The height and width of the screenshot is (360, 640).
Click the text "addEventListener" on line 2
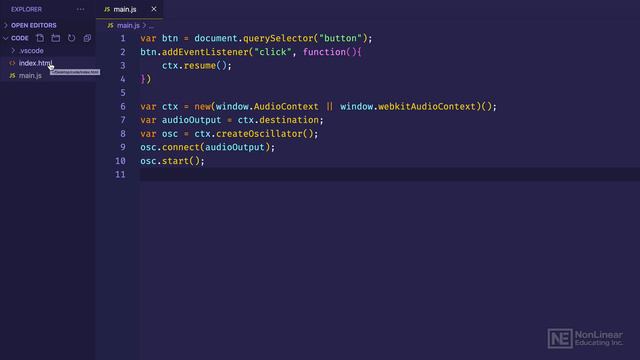point(205,52)
